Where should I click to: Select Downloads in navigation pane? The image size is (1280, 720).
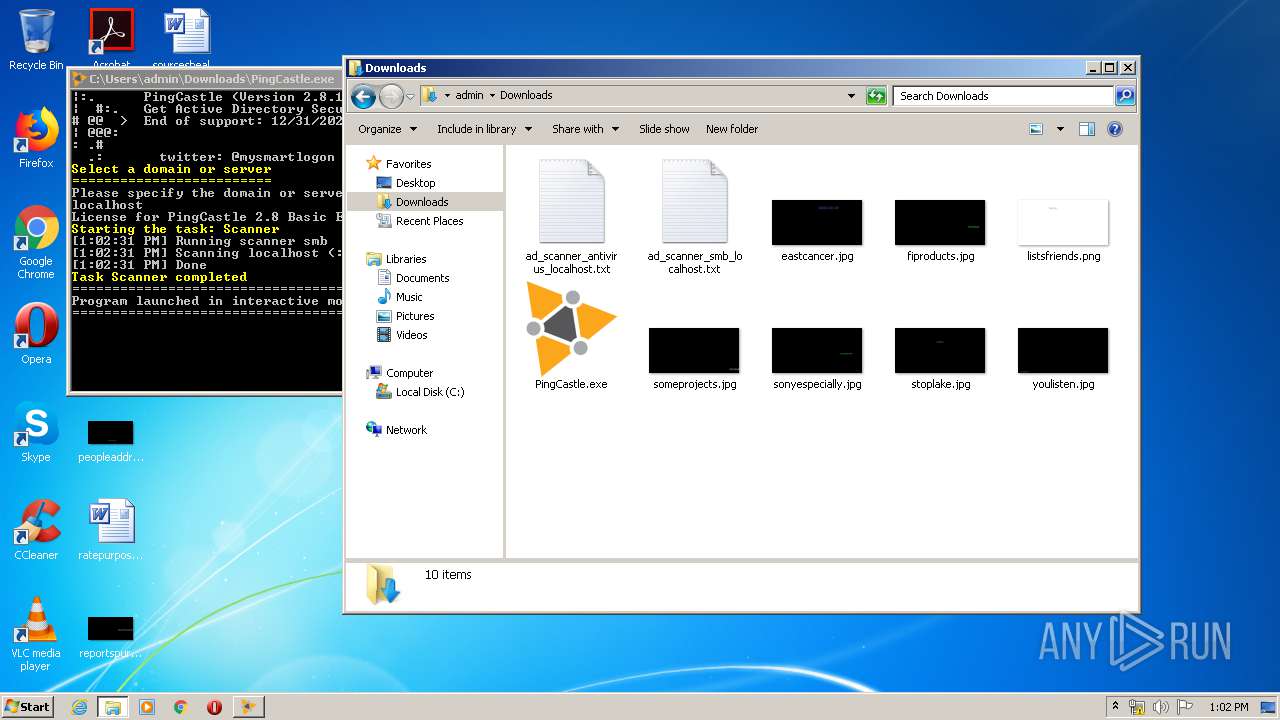point(421,202)
